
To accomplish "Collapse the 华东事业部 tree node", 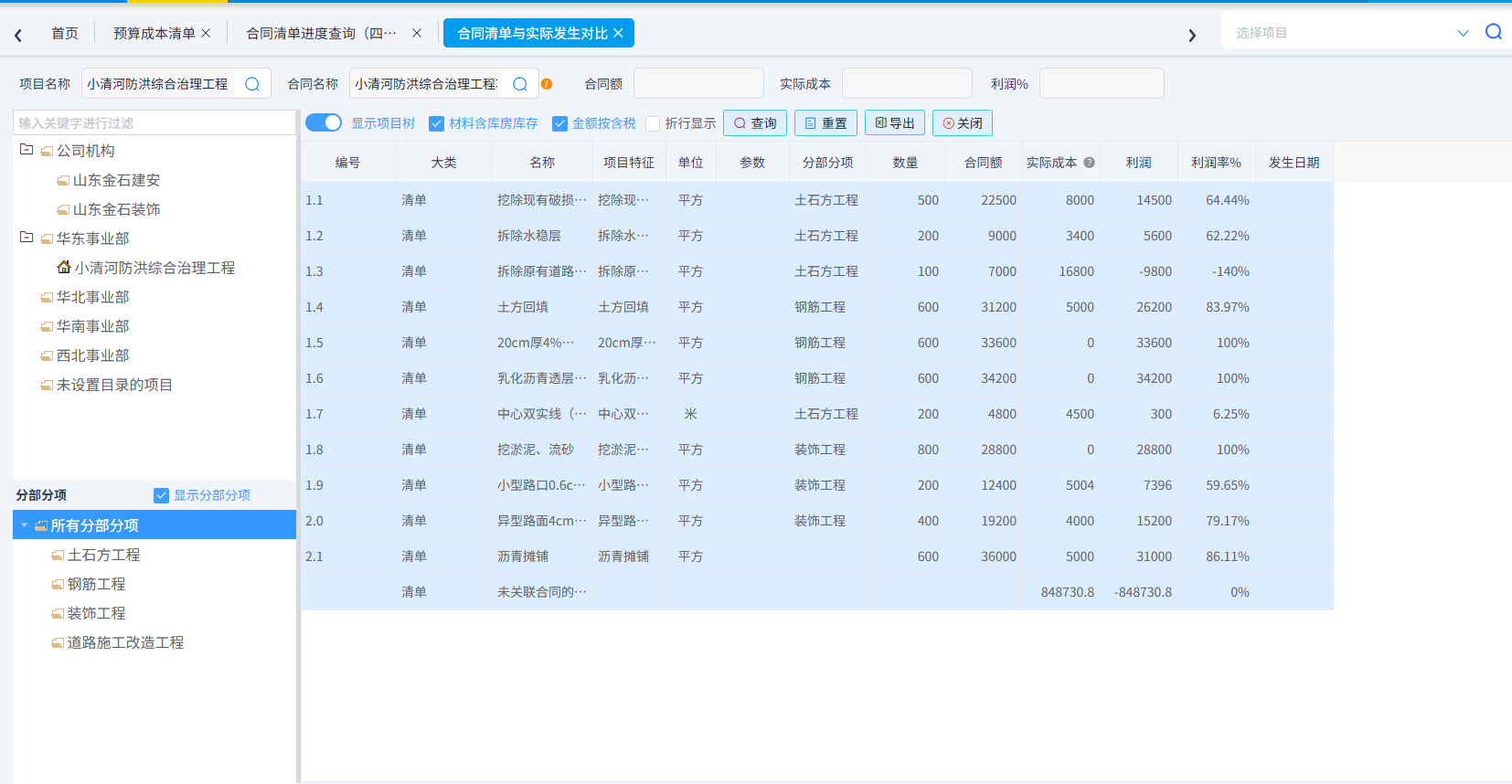I will [27, 237].
